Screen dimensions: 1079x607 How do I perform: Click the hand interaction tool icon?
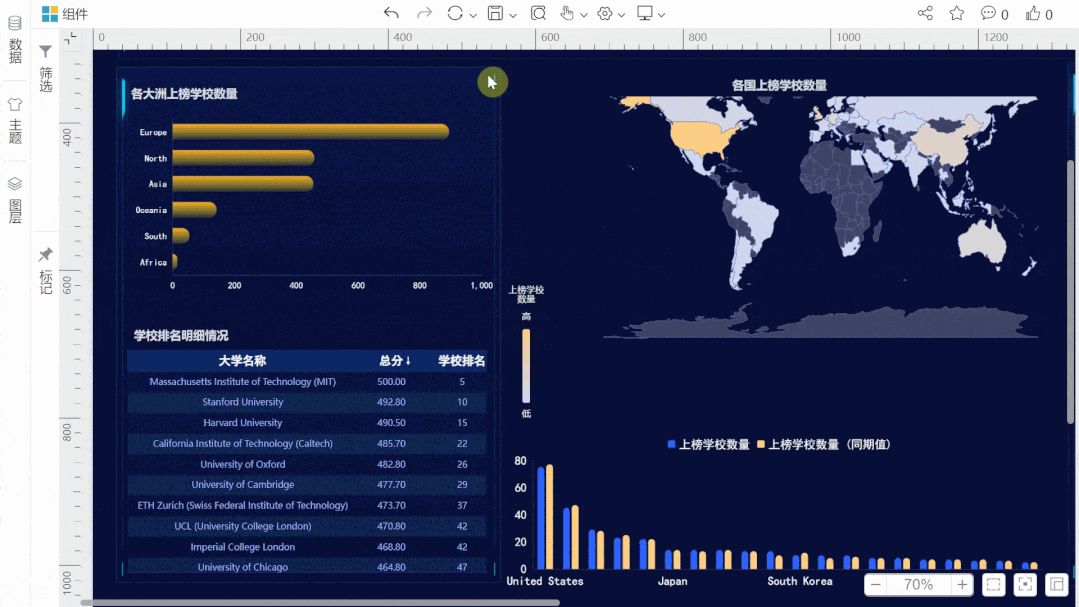click(x=567, y=13)
